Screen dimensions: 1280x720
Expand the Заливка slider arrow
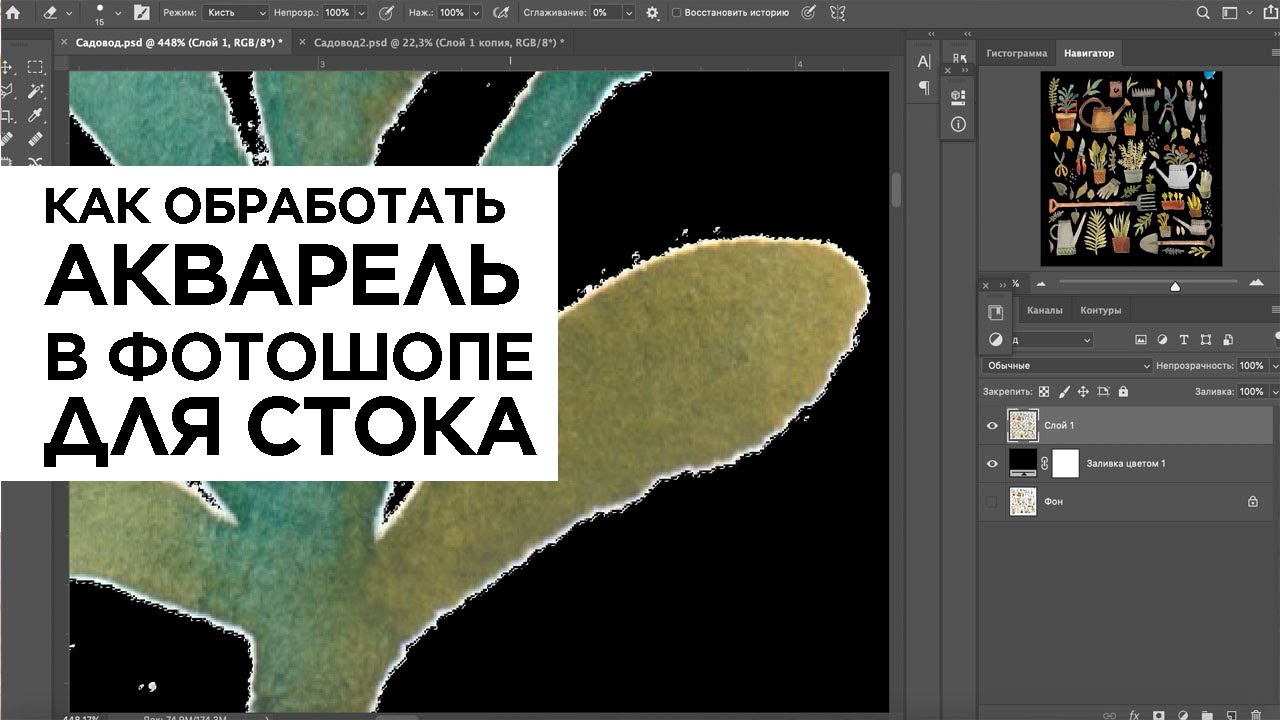(1275, 392)
